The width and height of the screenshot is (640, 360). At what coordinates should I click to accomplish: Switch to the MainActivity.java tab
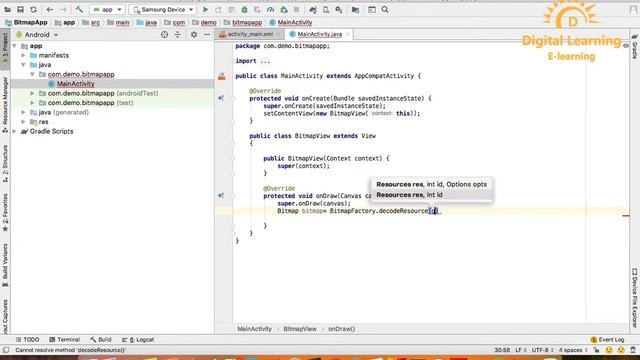click(x=319, y=34)
